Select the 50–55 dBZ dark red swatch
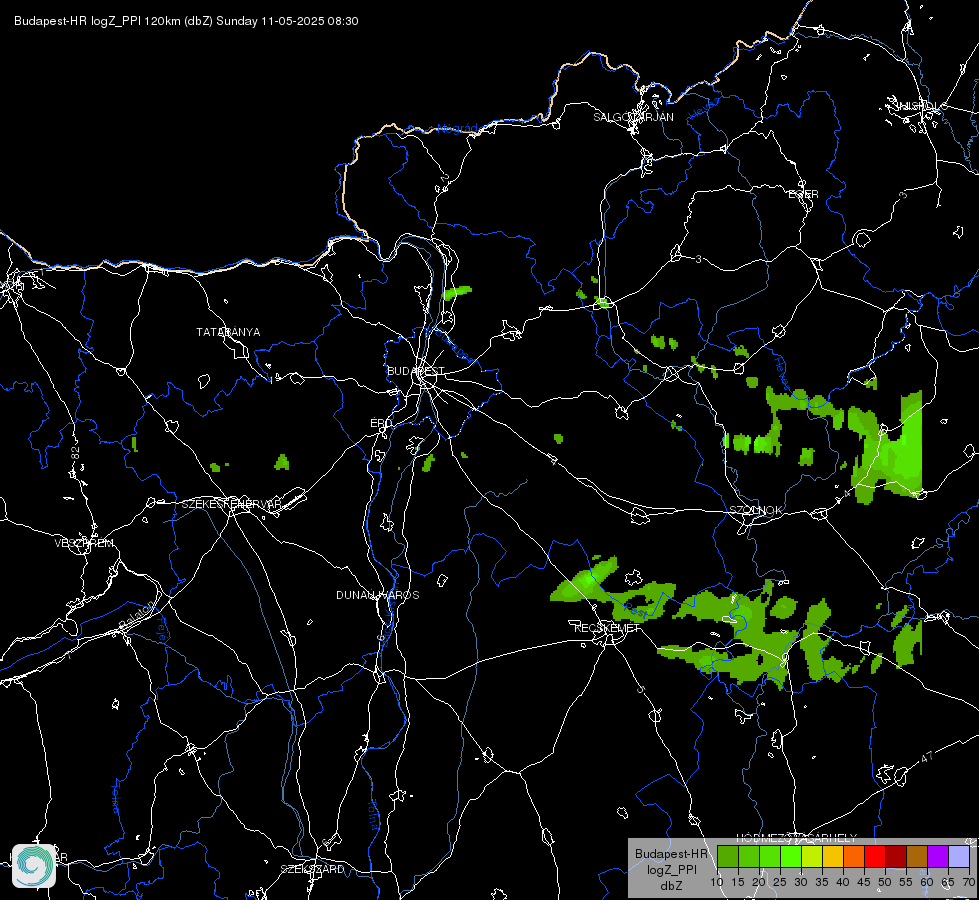Image resolution: width=979 pixels, height=900 pixels. click(895, 856)
